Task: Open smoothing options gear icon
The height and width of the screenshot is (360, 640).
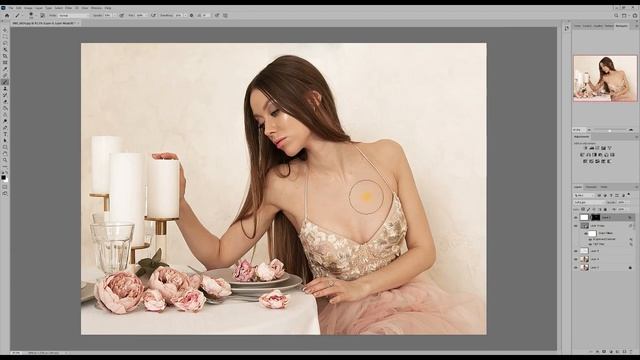Action: [x=191, y=16]
